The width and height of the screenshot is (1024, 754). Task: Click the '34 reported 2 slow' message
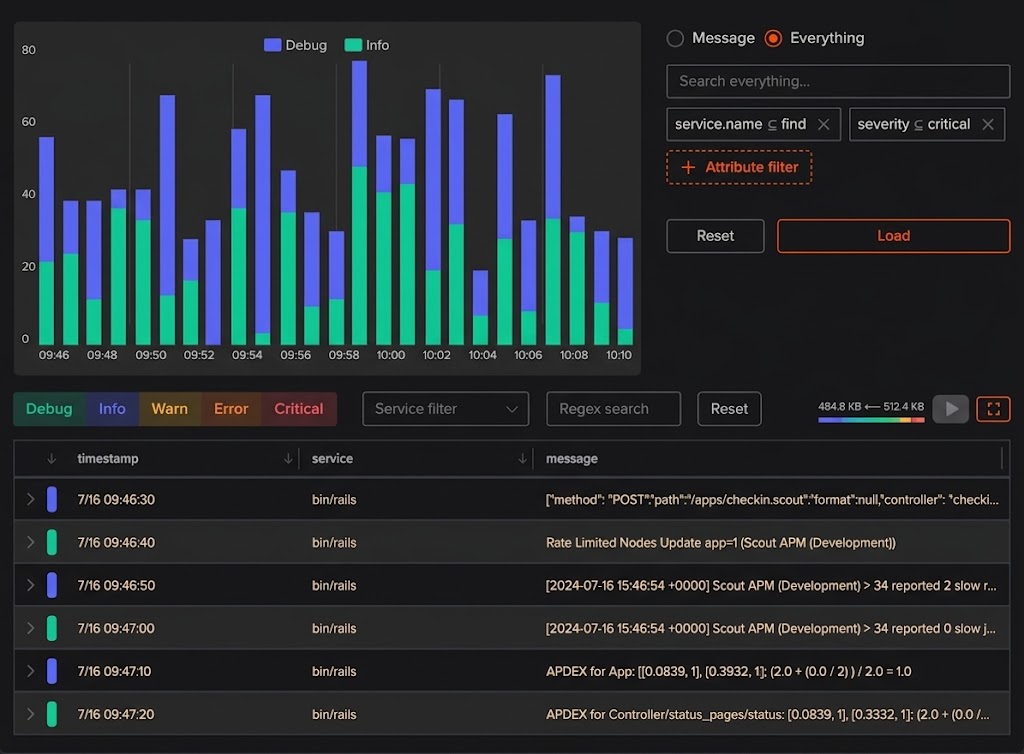[x=771, y=586]
